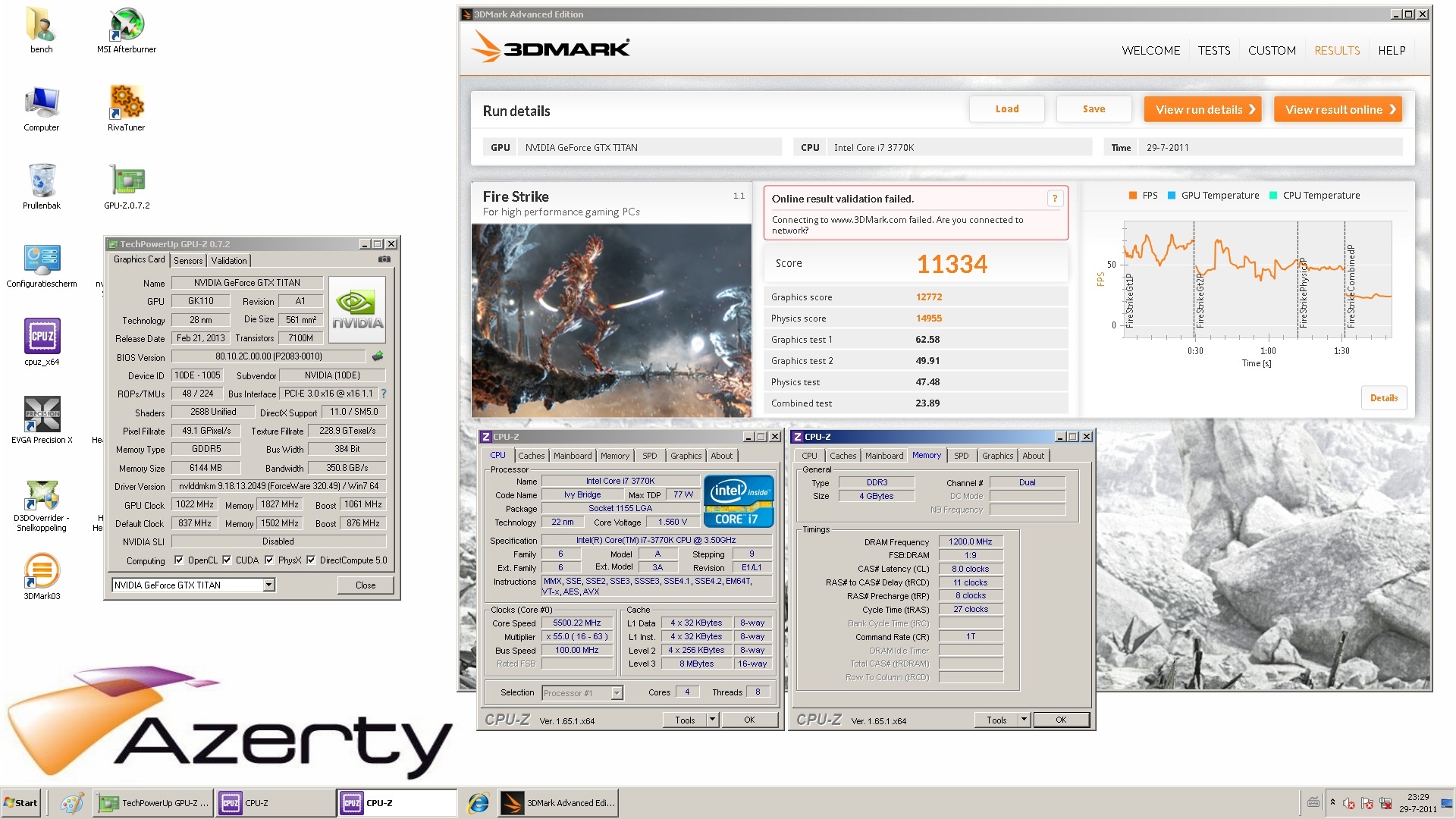Viewport: 1456px width, 819px height.
Task: Click the Details button under the chart
Action: coord(1383,398)
